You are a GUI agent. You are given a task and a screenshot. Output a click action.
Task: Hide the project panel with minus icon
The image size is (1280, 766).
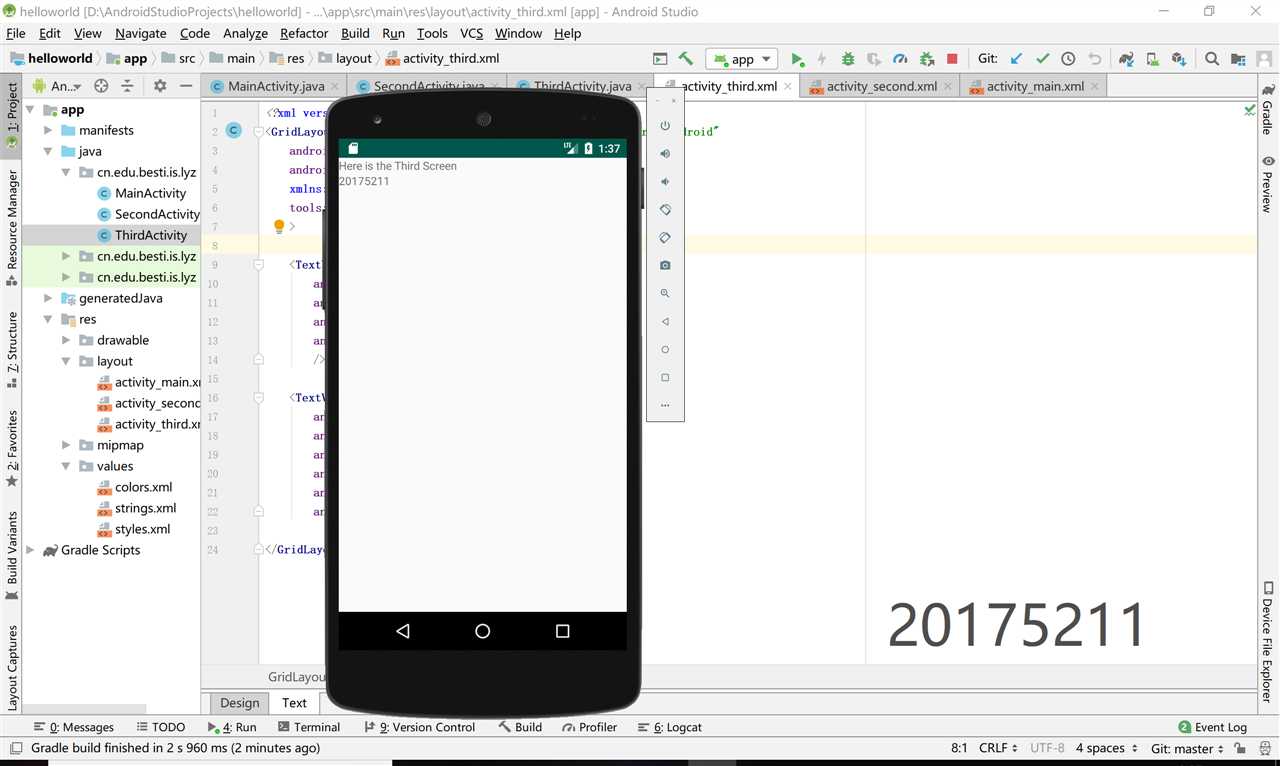pyautogui.click(x=186, y=86)
